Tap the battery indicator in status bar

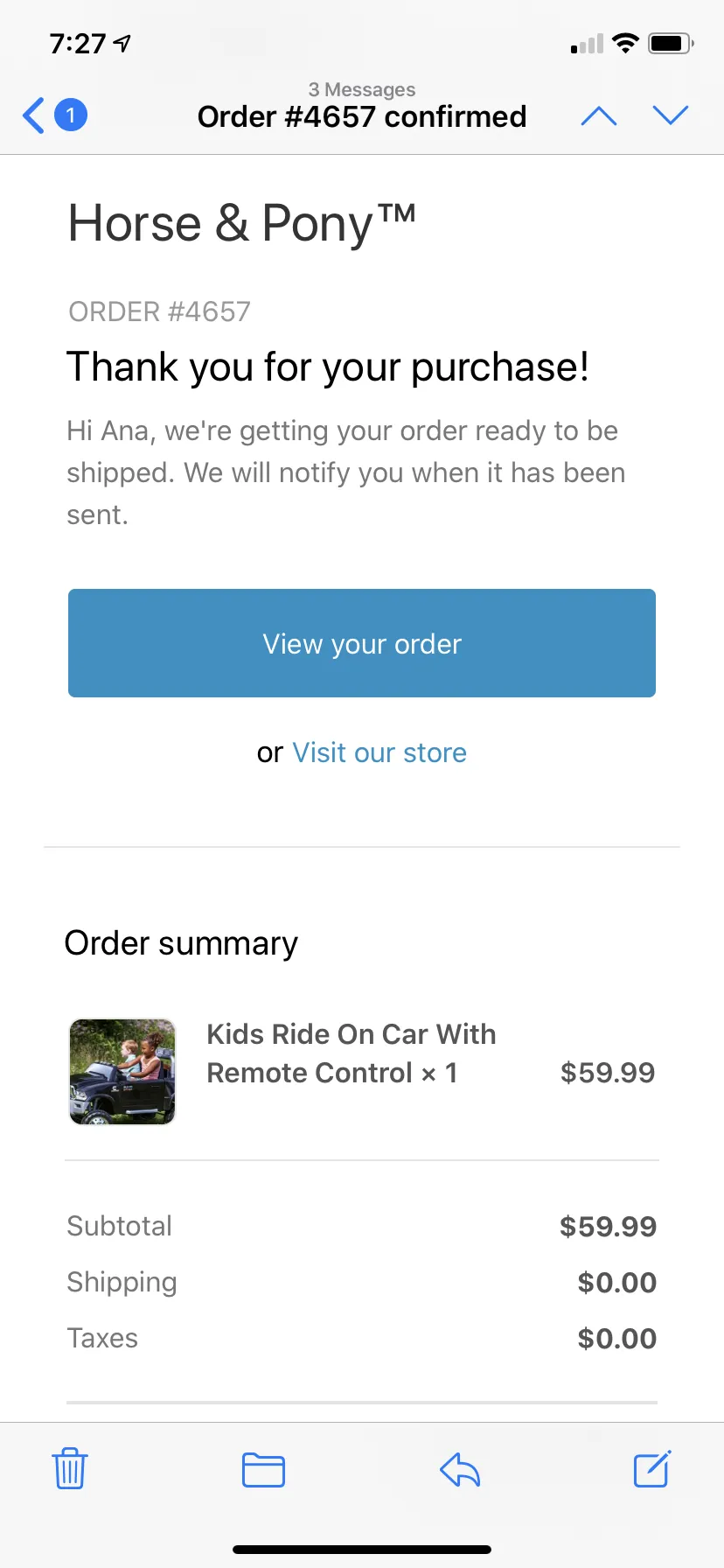point(672,43)
